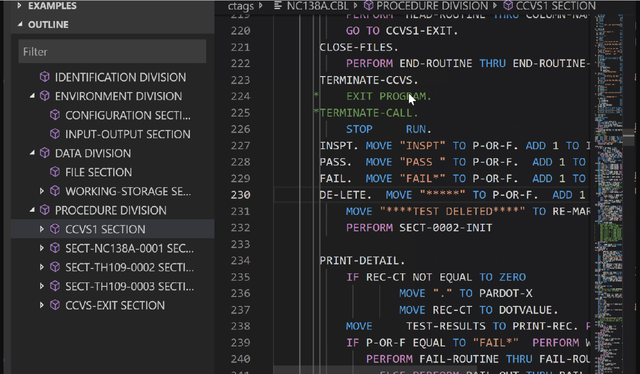Click the CCVS1 SECTION outline symbol icon
This screenshot has width=640, height=374.
pyautogui.click(x=55, y=229)
